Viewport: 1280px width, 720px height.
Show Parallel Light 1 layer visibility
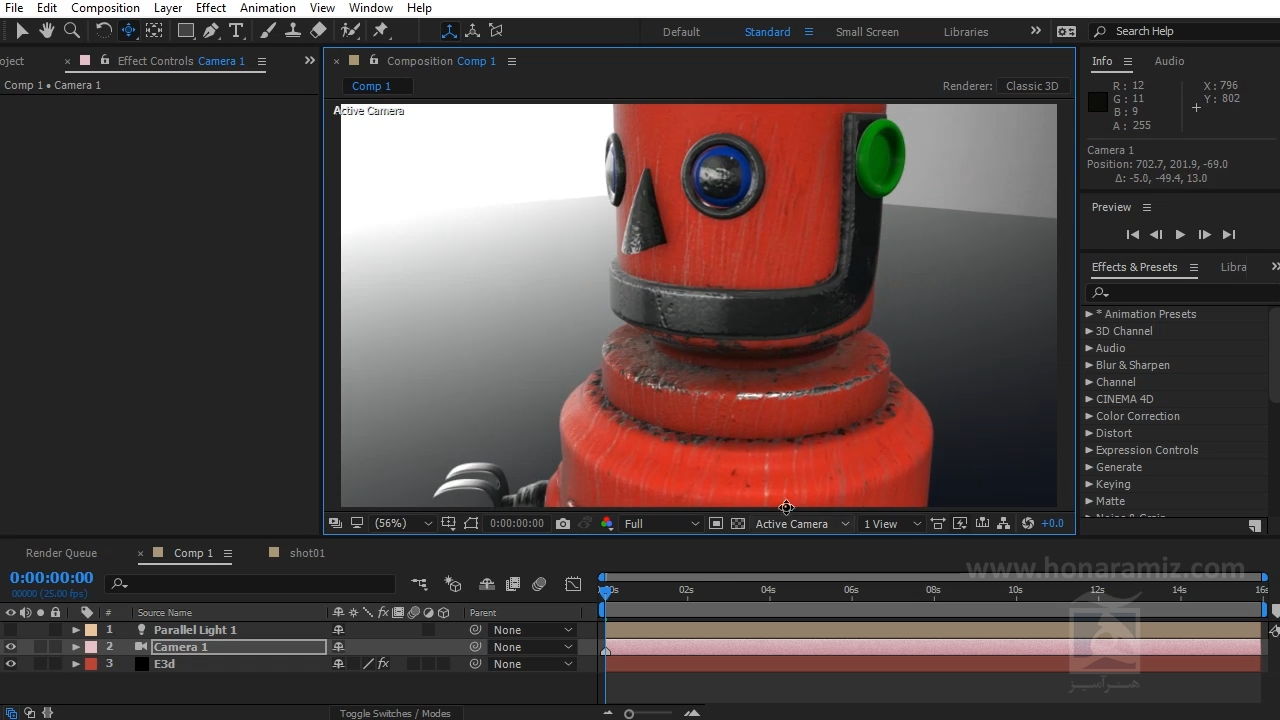[x=11, y=630]
